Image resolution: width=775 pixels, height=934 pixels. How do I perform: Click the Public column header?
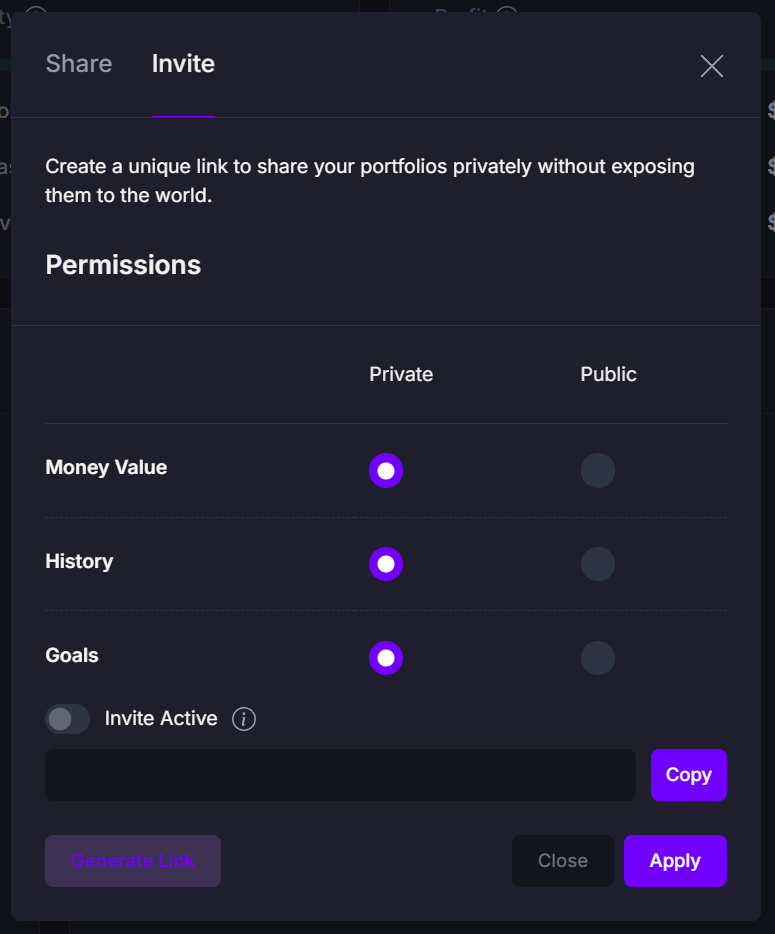(x=608, y=374)
